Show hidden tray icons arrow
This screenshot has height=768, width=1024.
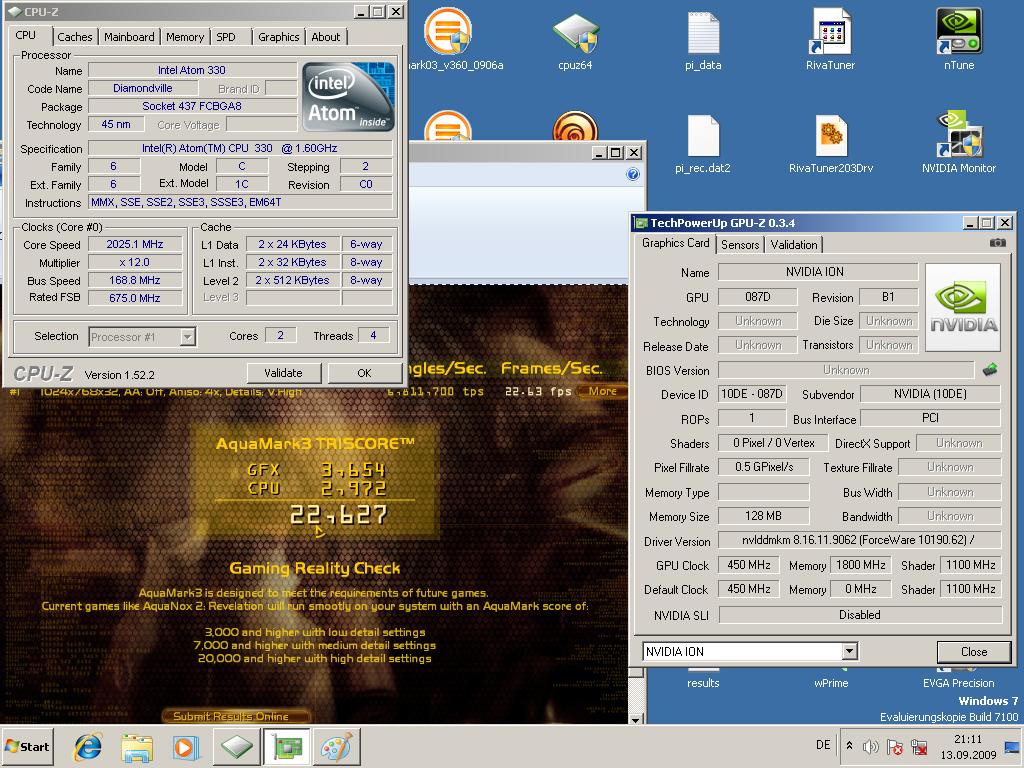pos(849,746)
